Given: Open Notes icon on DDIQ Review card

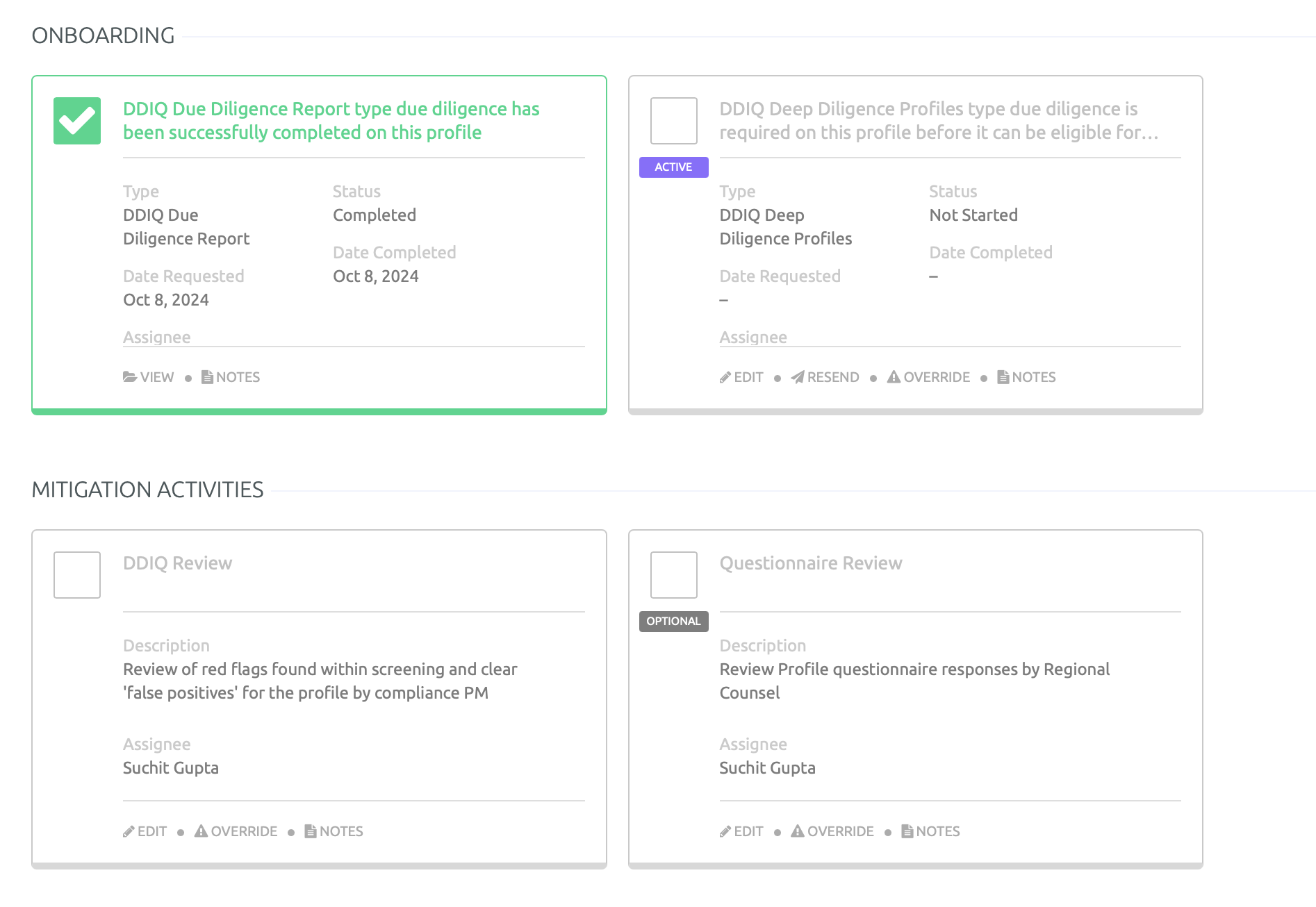Looking at the screenshot, I should (x=311, y=831).
